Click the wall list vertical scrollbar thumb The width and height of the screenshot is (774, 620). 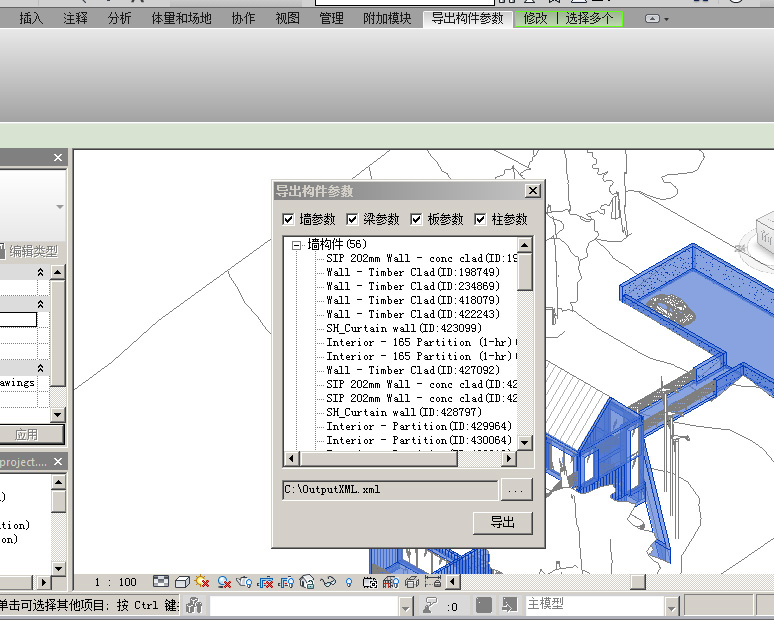coord(525,269)
